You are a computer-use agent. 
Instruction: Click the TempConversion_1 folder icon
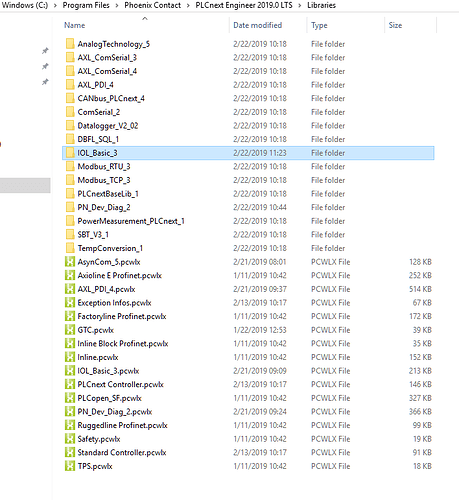click(x=70, y=248)
